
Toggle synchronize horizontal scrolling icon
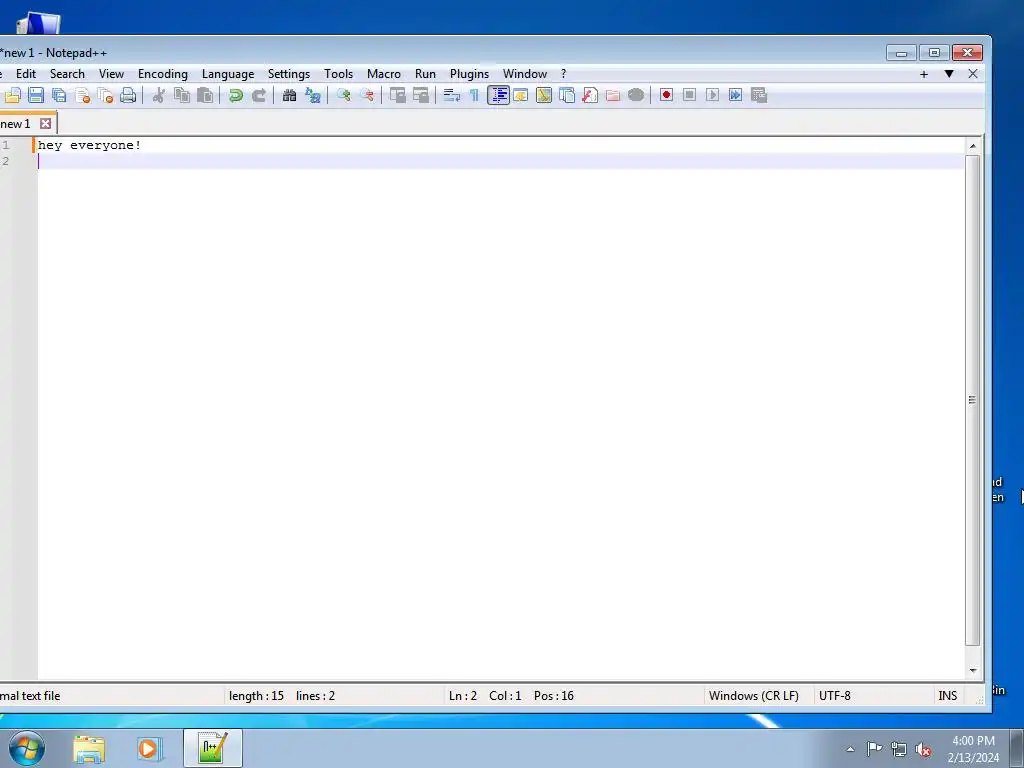click(x=421, y=95)
